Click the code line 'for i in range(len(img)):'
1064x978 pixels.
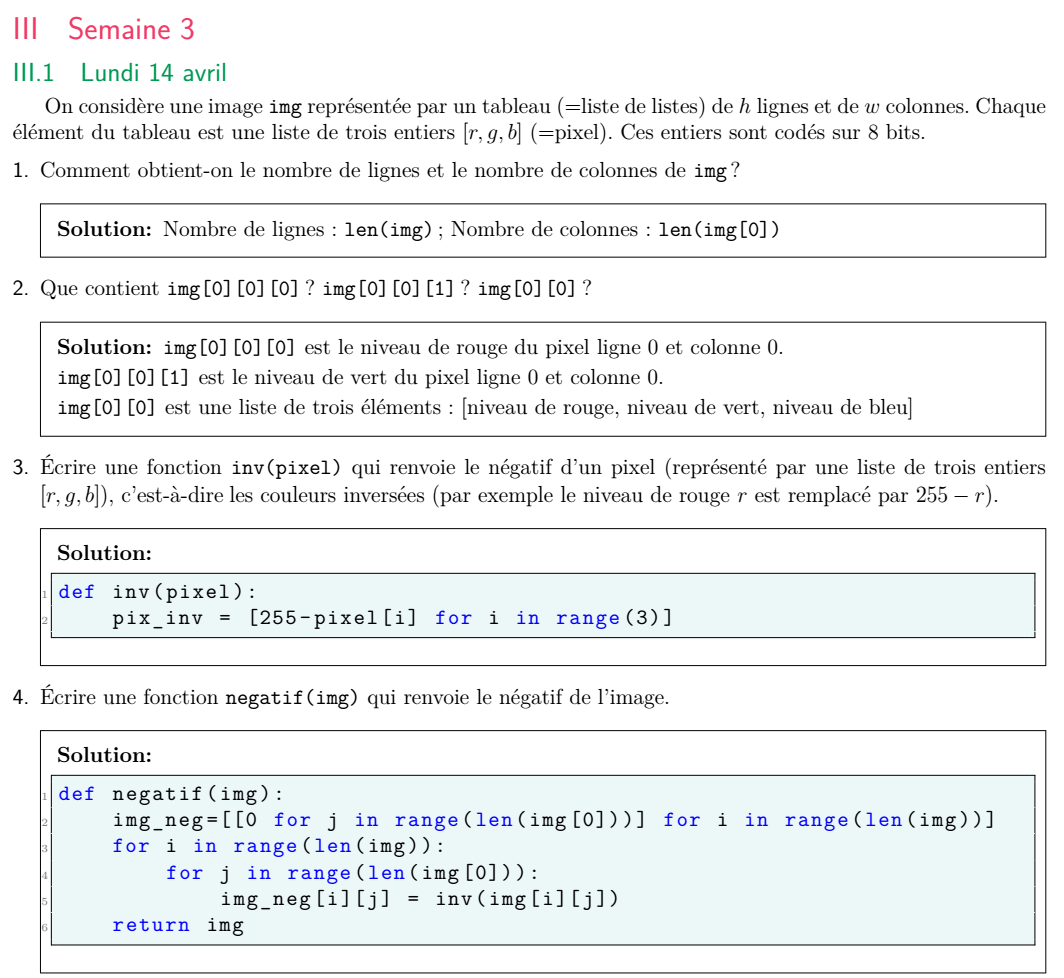pos(279,846)
